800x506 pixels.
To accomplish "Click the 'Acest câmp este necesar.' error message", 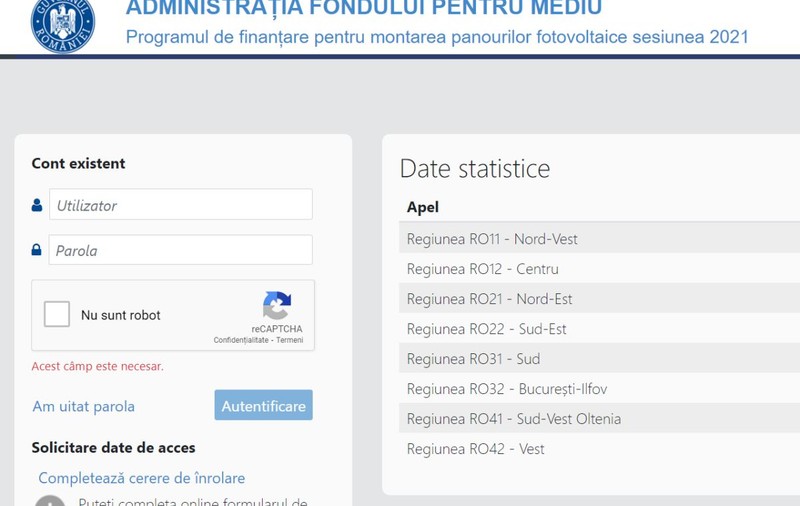I will [97, 366].
